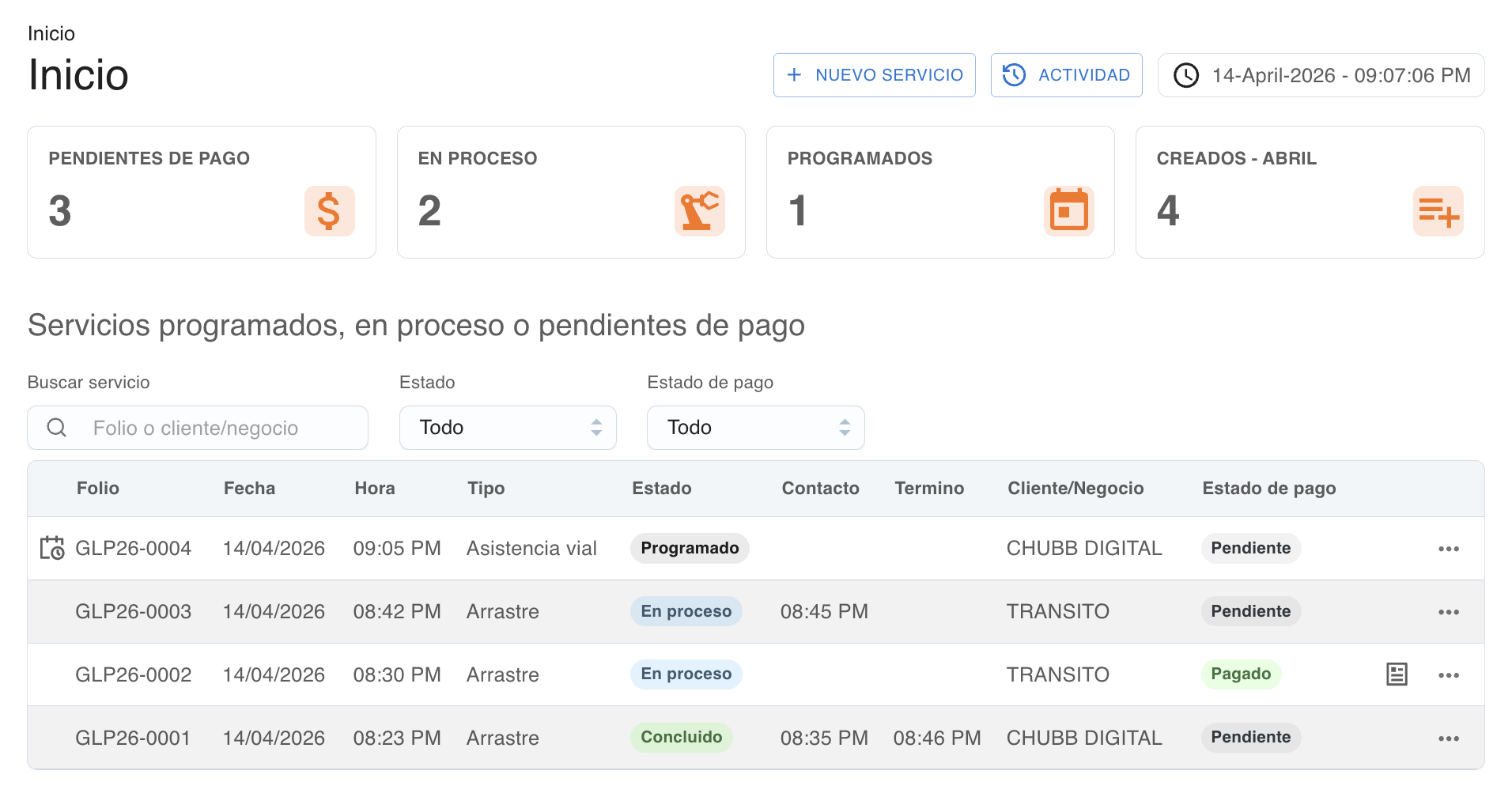Image resolution: width=1512 pixels, height=797 pixels.
Task: Open the Estado de pago filter dropdown
Action: coord(755,428)
